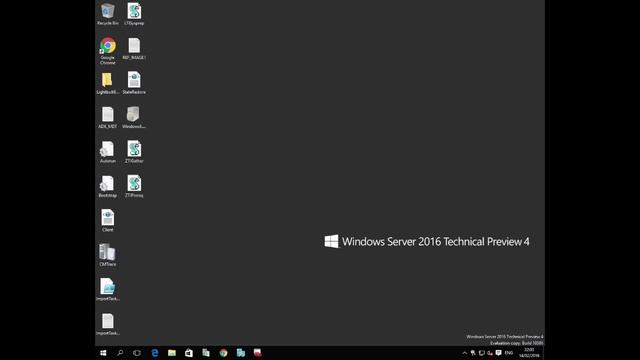This screenshot has height=360, width=640.
Task: Select the Bootstrap settings file icon
Action: click(x=108, y=187)
